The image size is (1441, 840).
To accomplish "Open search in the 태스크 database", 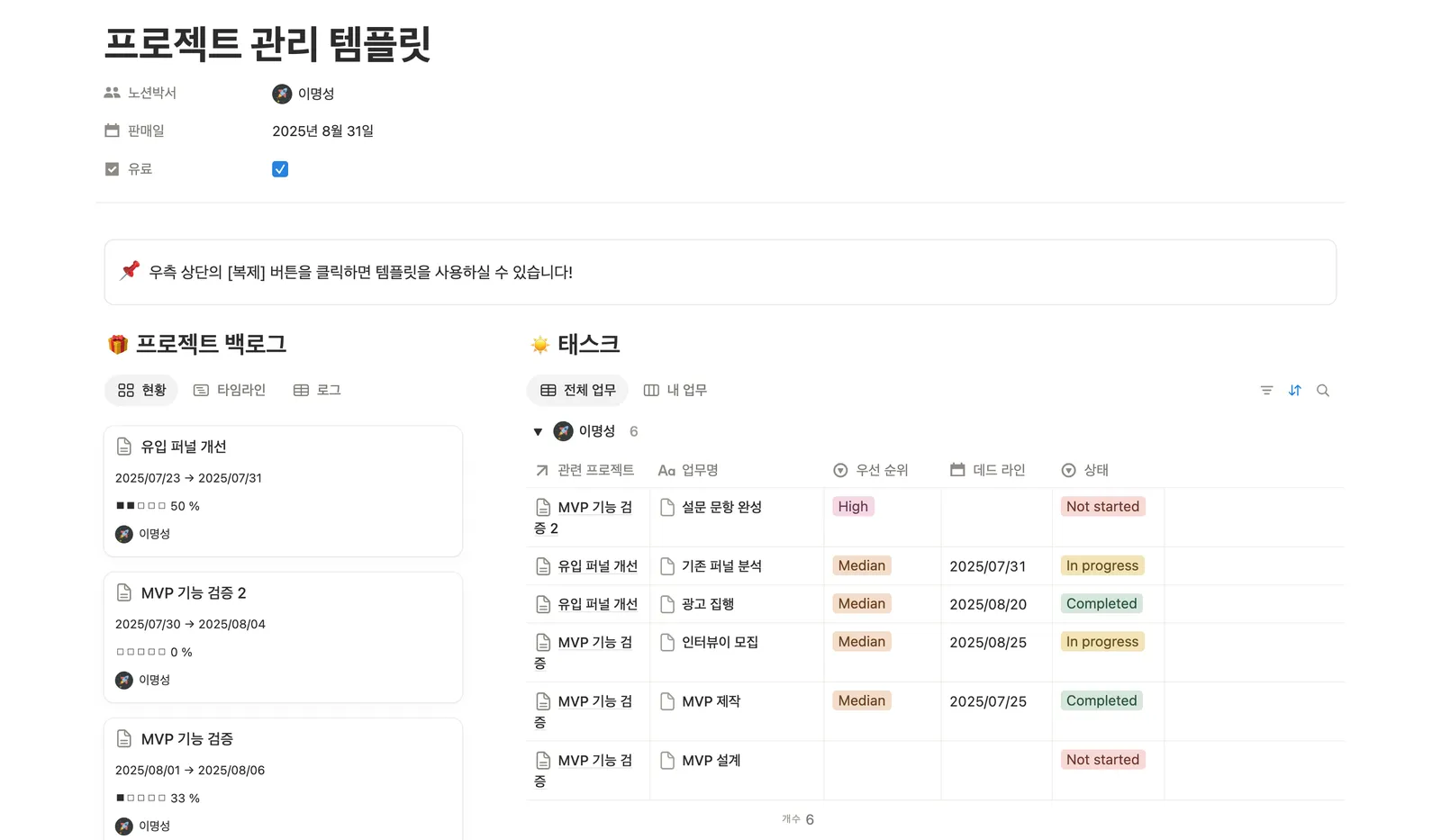I will click(1322, 390).
